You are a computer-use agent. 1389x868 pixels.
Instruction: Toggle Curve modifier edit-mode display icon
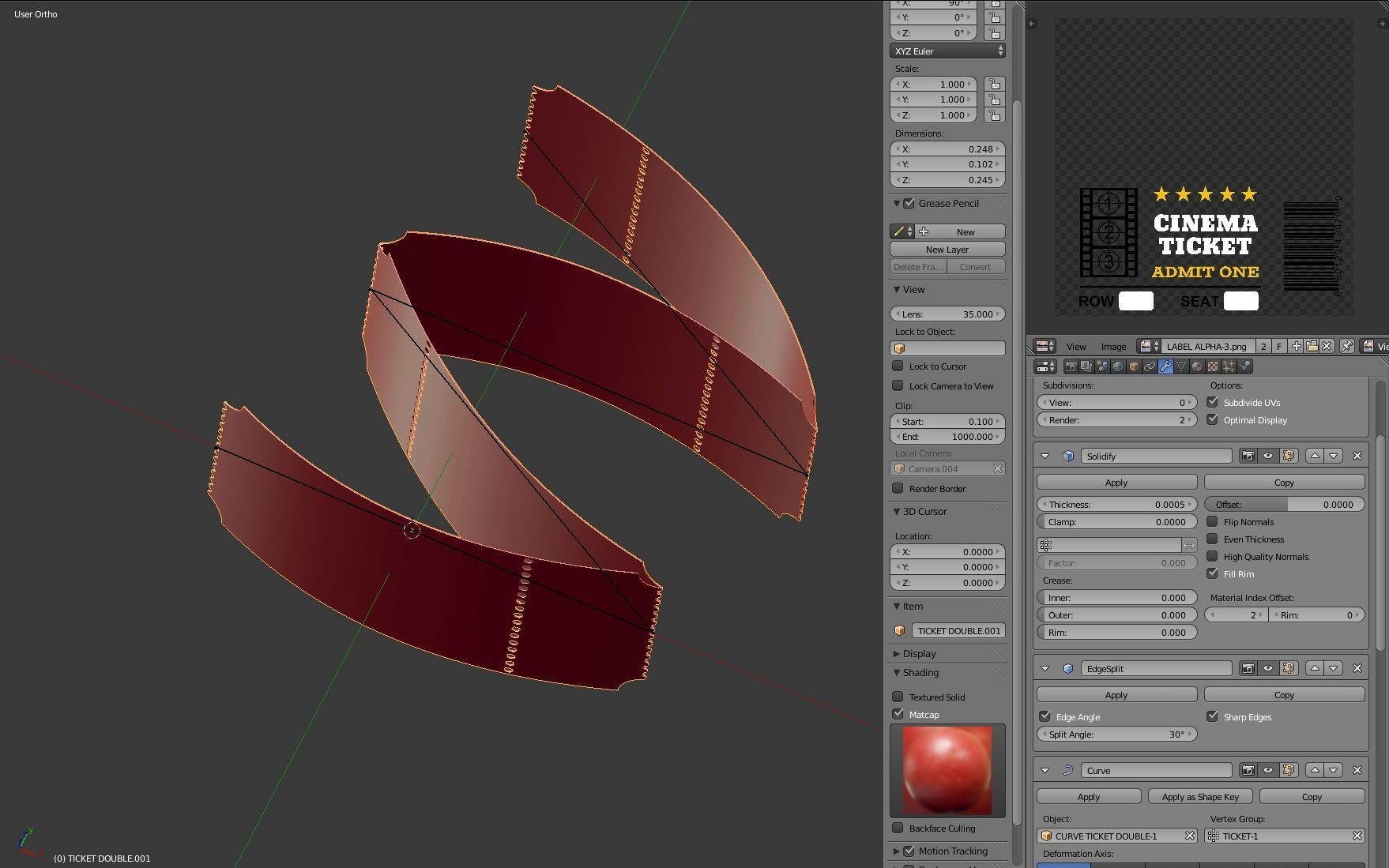point(1289,770)
